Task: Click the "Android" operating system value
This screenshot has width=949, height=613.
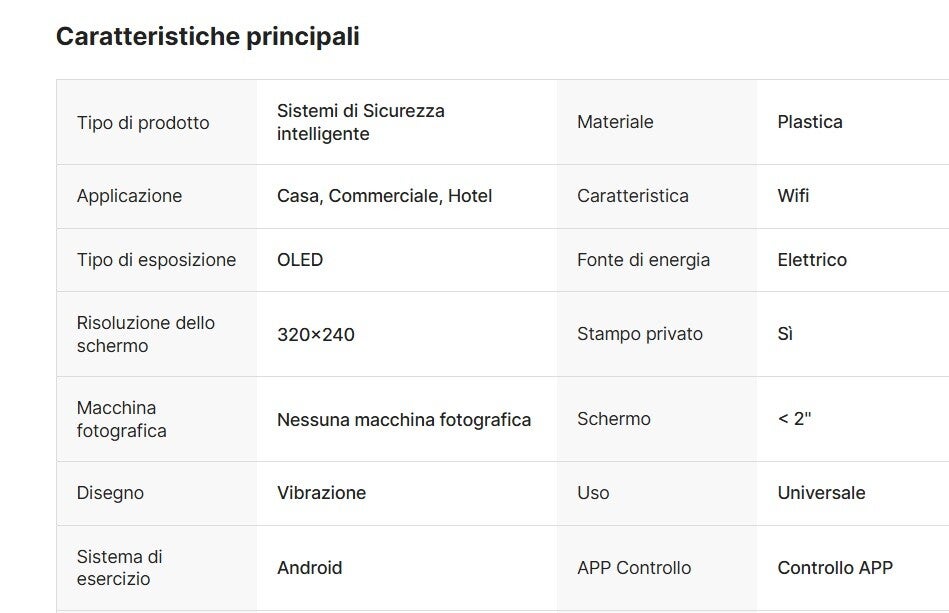Action: (309, 568)
